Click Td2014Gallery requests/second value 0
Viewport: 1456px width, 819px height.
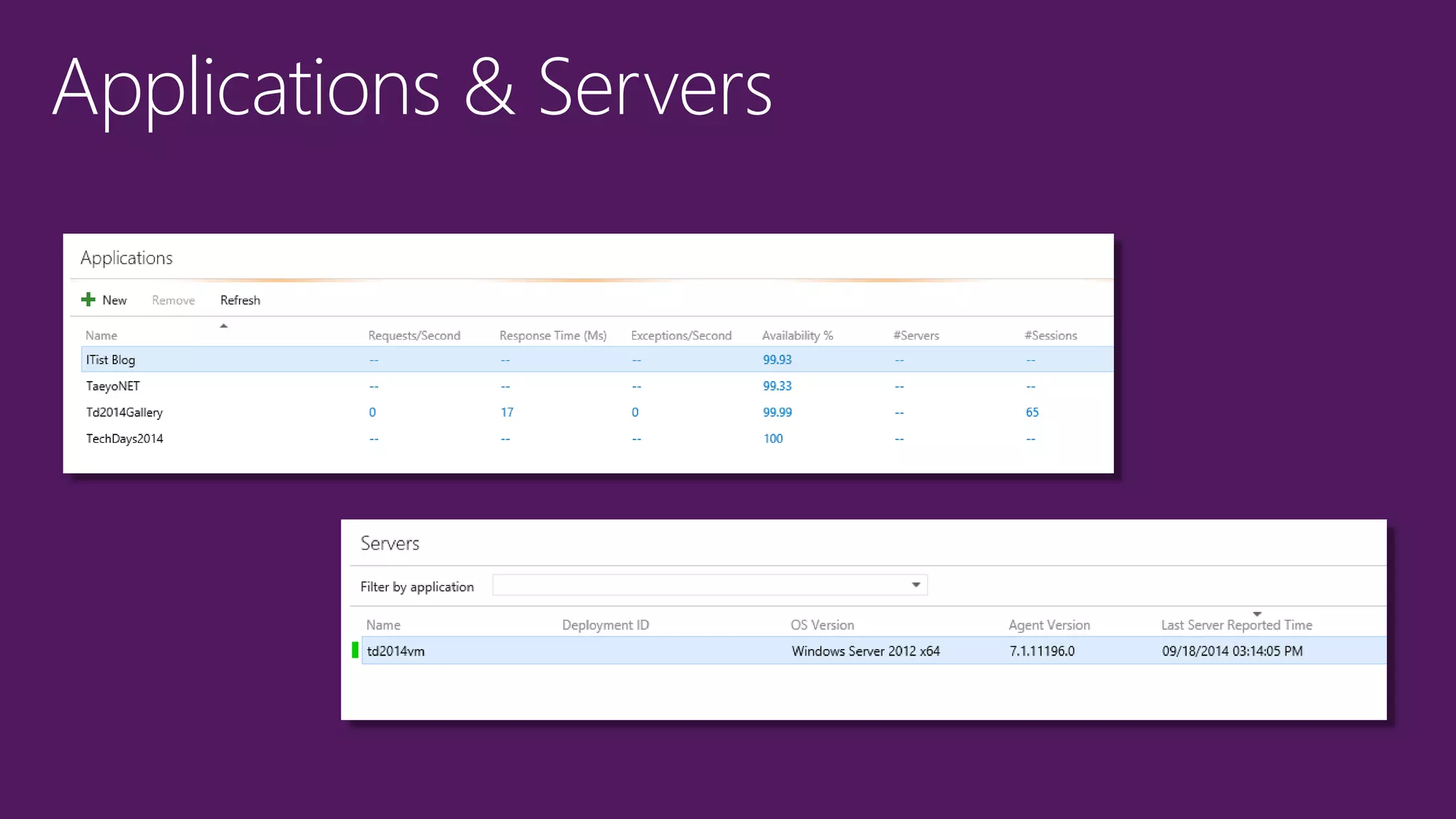click(373, 412)
